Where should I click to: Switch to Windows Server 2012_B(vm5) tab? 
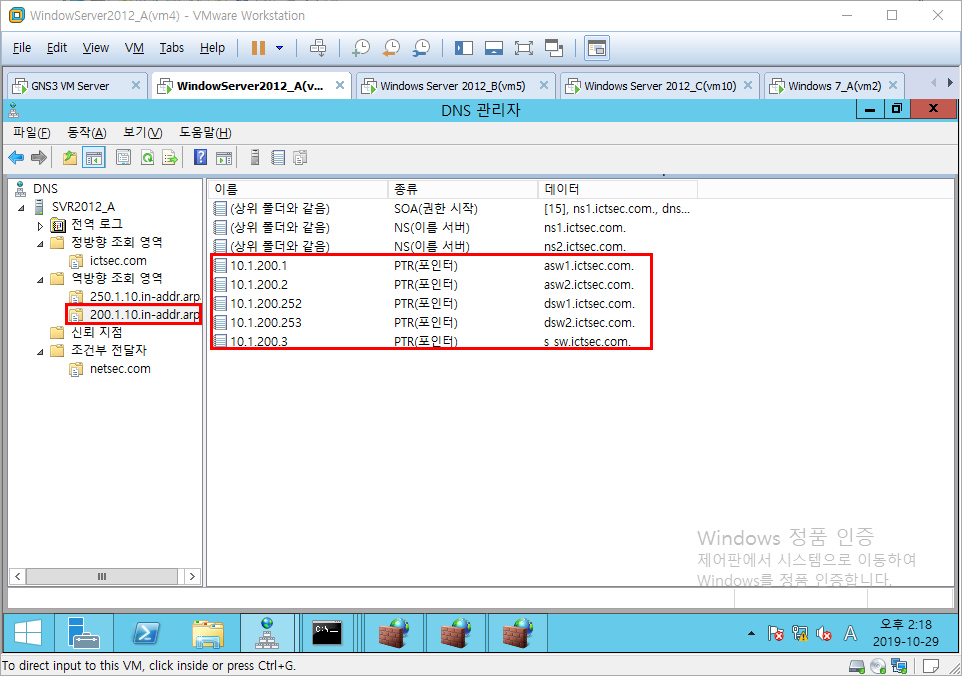(x=453, y=86)
